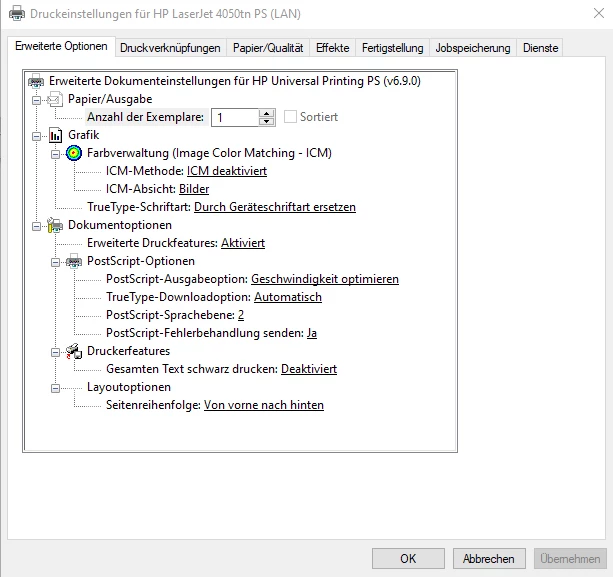
Task: Increase Anzahl der Exemplare with up arrow
Action: point(267,113)
